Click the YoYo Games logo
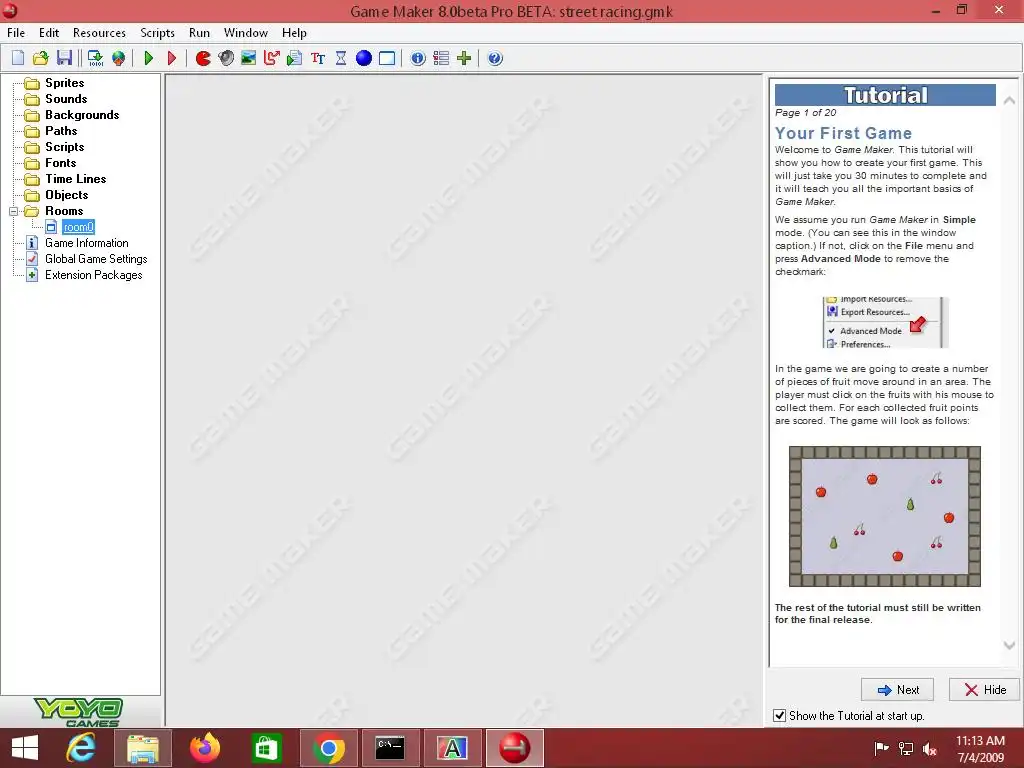 (79, 712)
